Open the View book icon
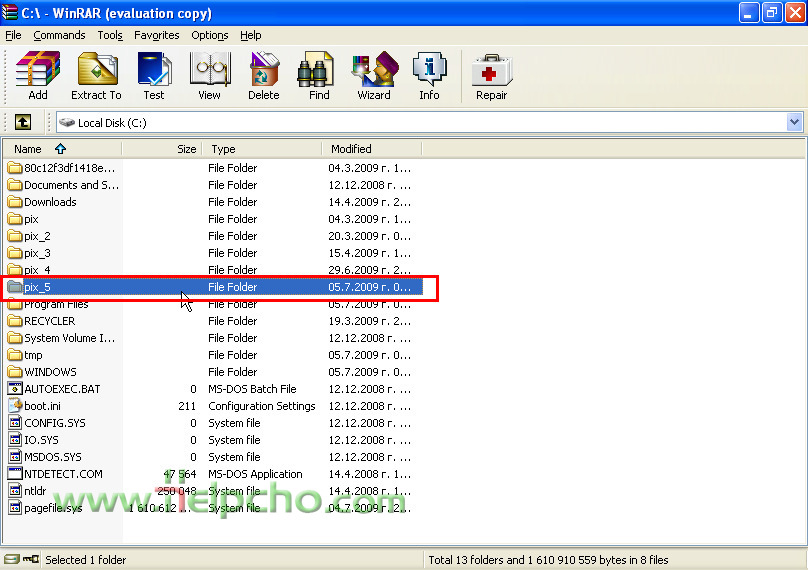This screenshot has height=570, width=808. [x=210, y=69]
